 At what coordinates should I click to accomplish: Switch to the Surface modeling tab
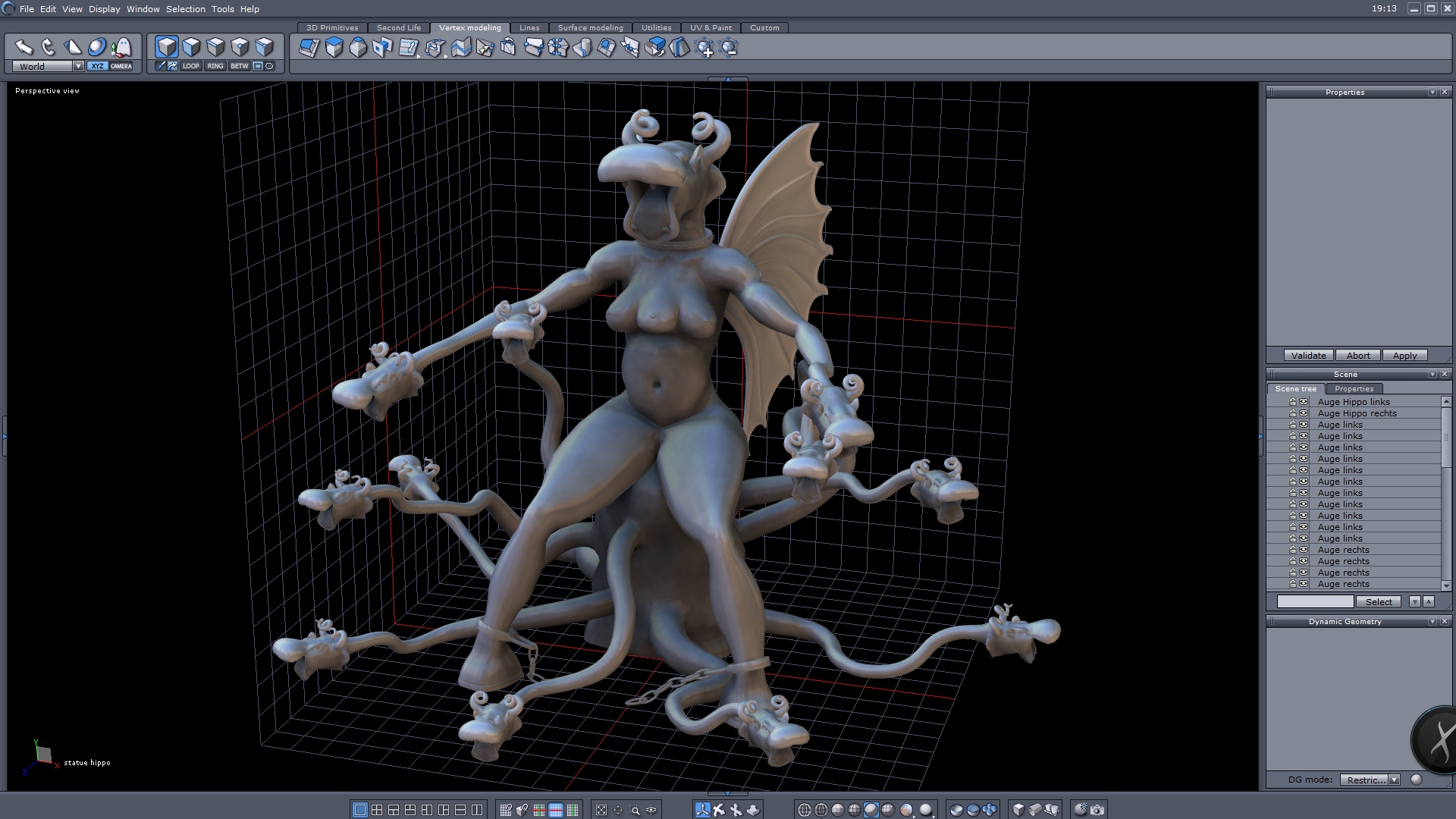pyautogui.click(x=590, y=27)
